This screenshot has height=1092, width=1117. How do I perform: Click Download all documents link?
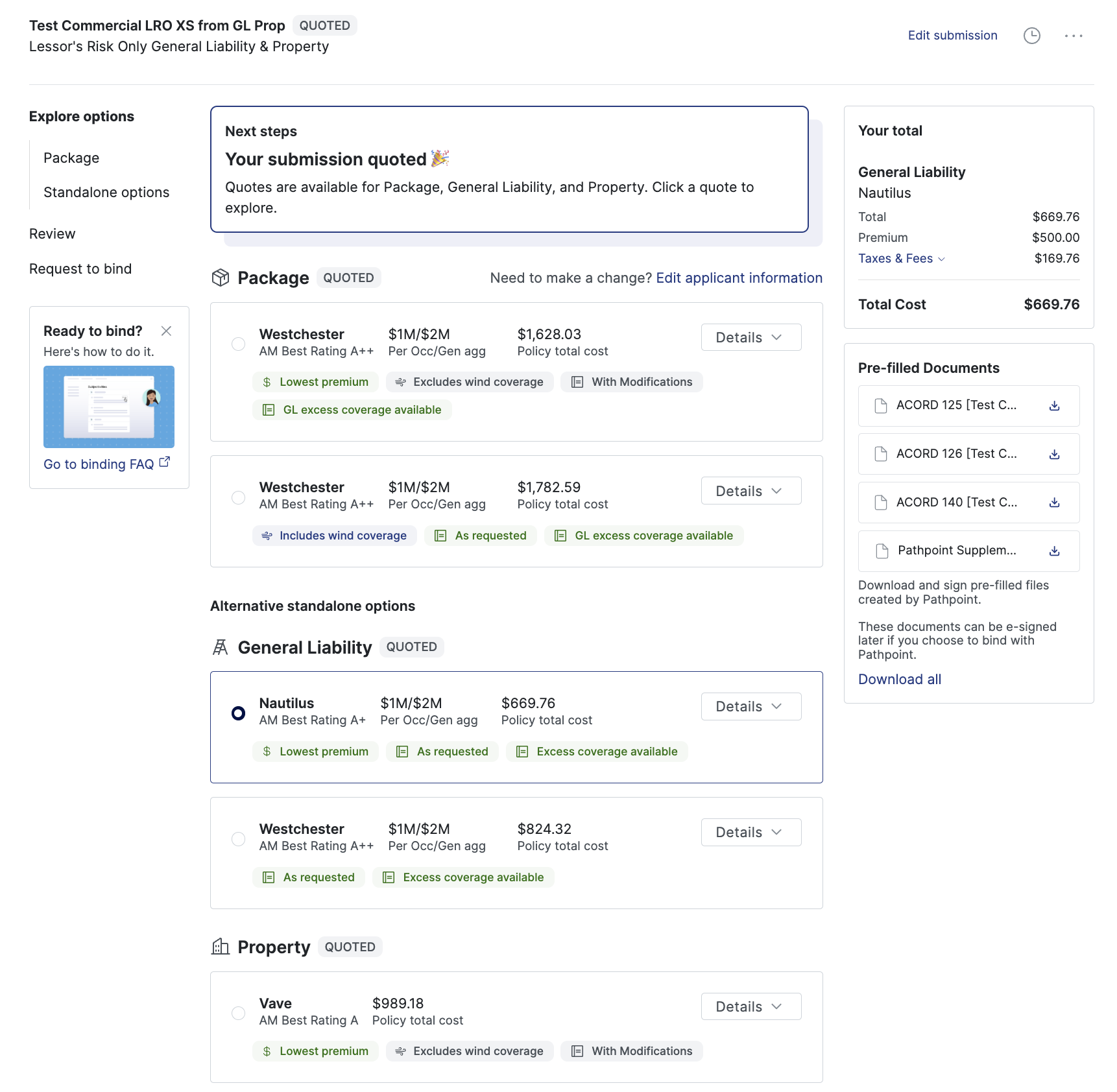point(900,680)
